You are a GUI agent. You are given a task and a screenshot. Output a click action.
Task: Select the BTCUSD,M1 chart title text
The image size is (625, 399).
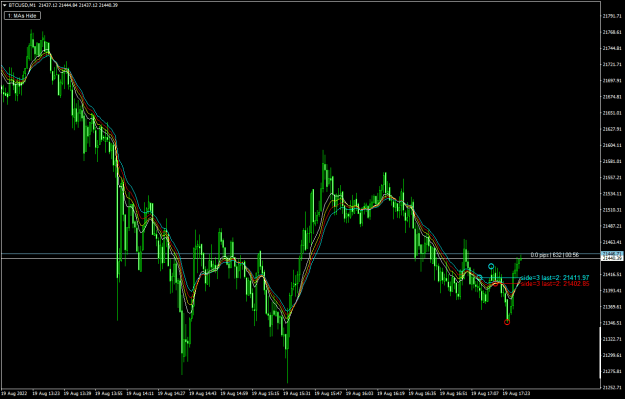click(22, 5)
